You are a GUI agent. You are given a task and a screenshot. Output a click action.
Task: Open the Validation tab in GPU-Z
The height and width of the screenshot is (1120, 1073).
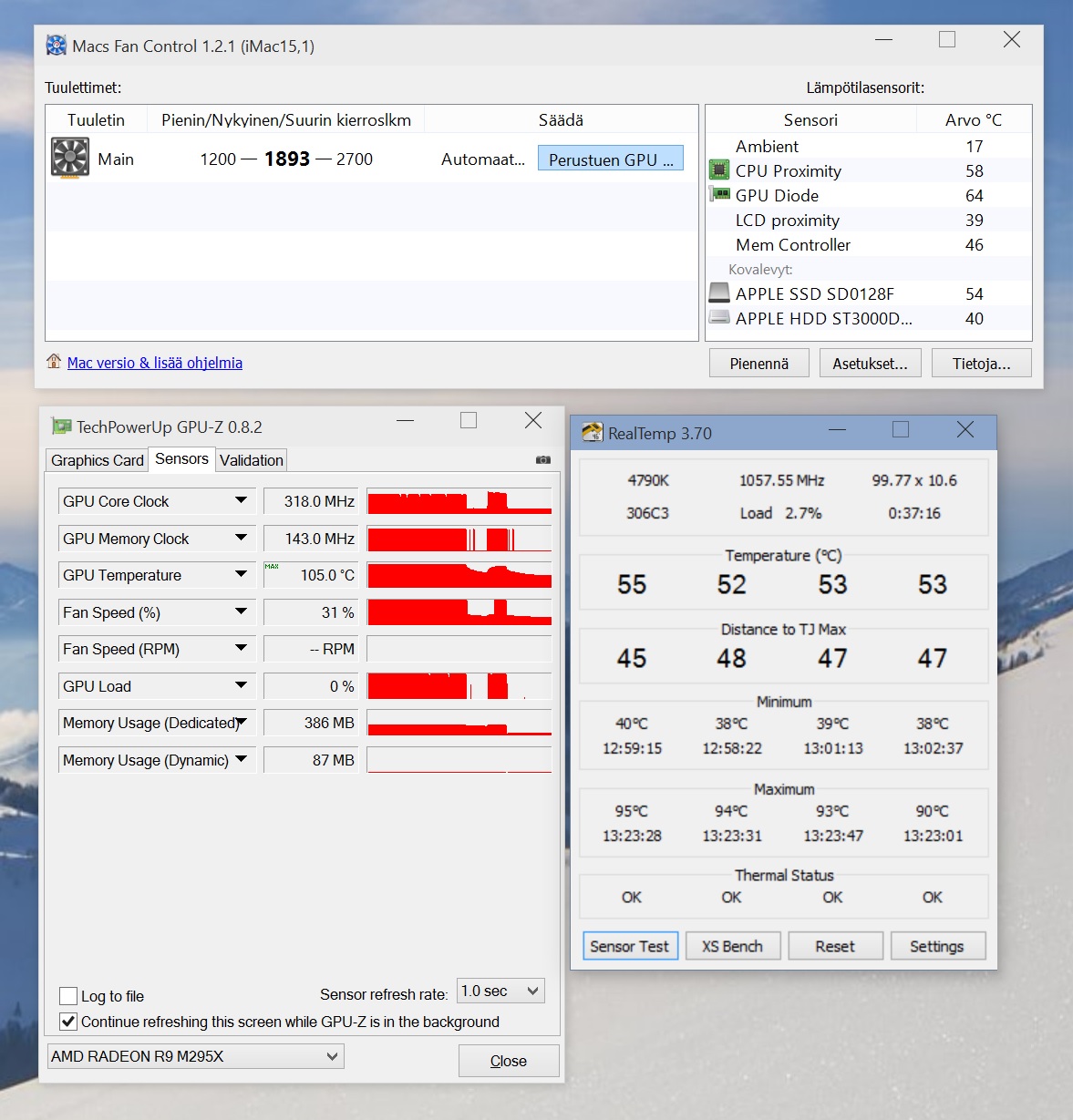[x=252, y=460]
